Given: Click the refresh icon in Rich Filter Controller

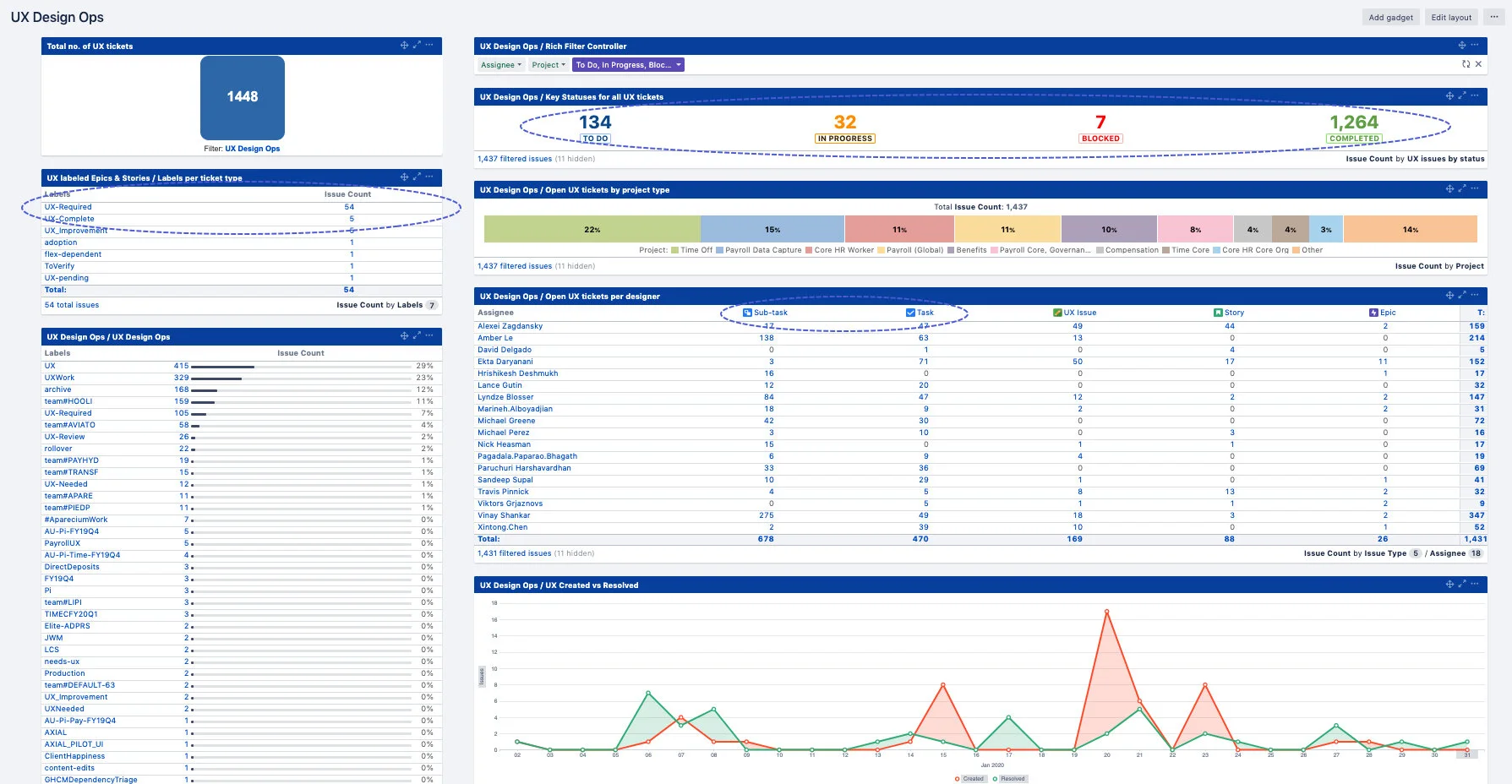Looking at the screenshot, I should 1466,64.
